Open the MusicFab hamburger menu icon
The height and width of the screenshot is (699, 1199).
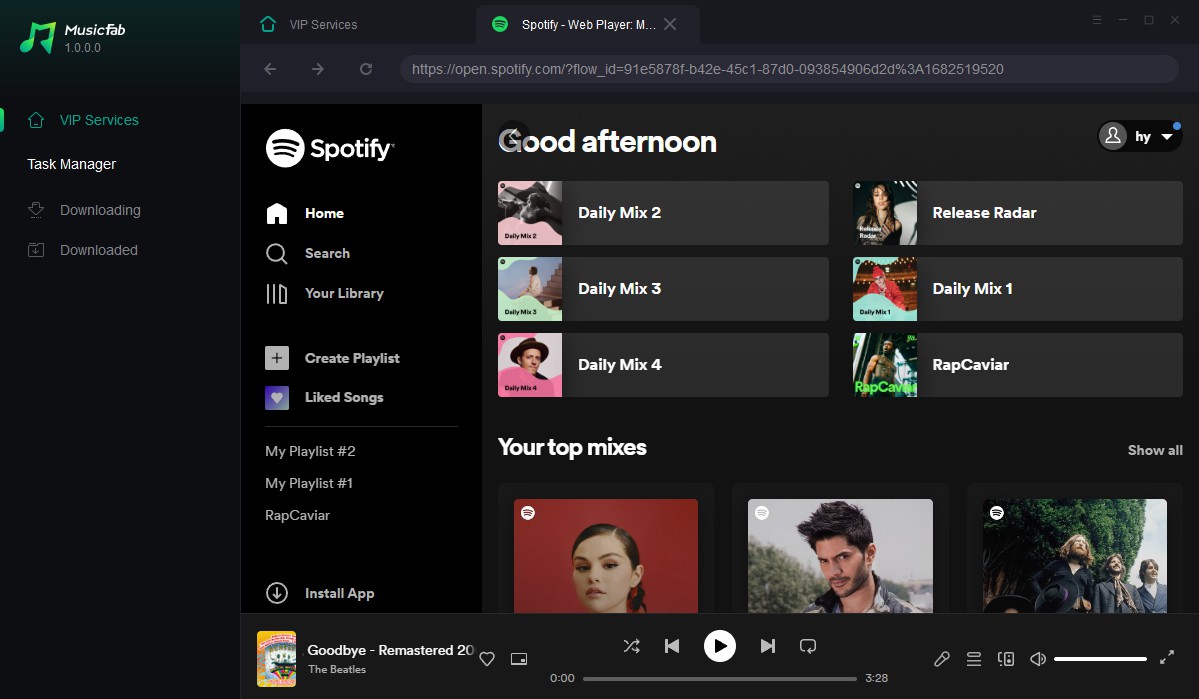pyautogui.click(x=1097, y=20)
